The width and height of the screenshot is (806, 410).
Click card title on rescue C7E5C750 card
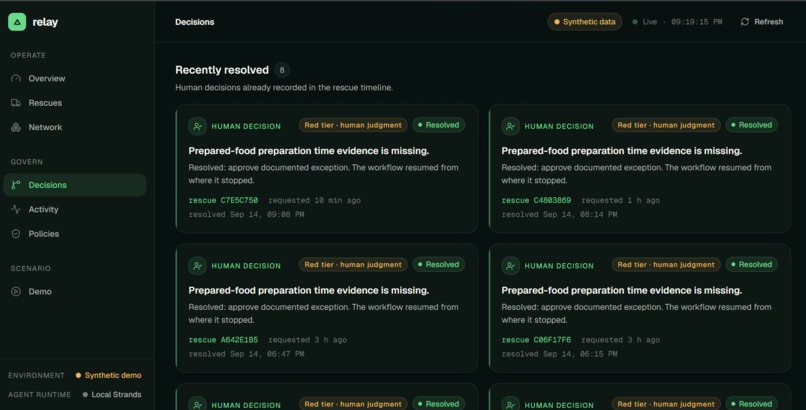pos(308,151)
